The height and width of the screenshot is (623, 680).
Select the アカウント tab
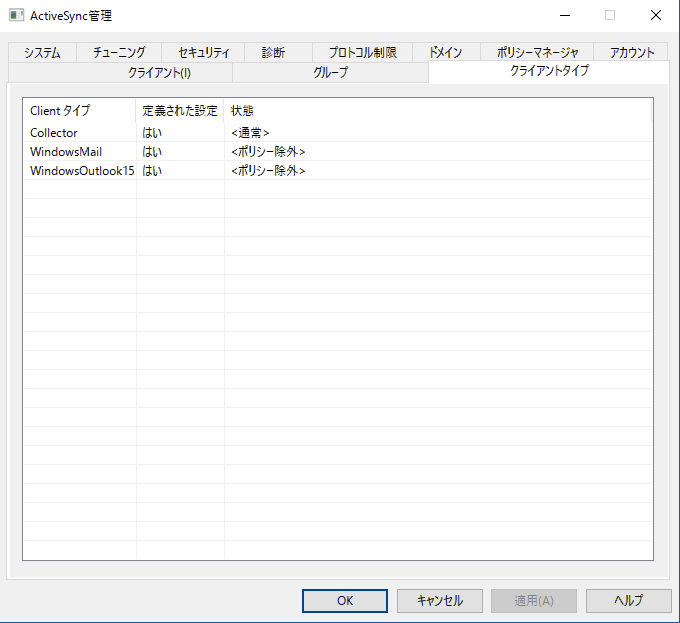point(631,52)
